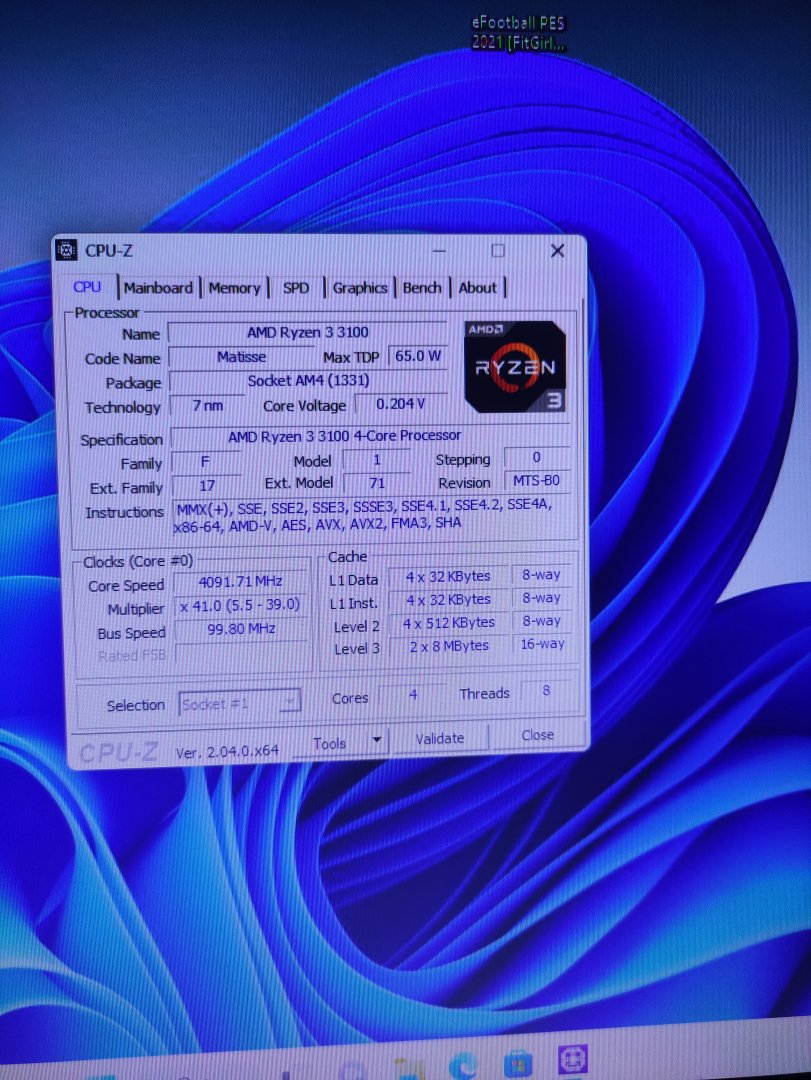
Task: Click the CPU-Z title bar app icon
Action: pos(66,250)
